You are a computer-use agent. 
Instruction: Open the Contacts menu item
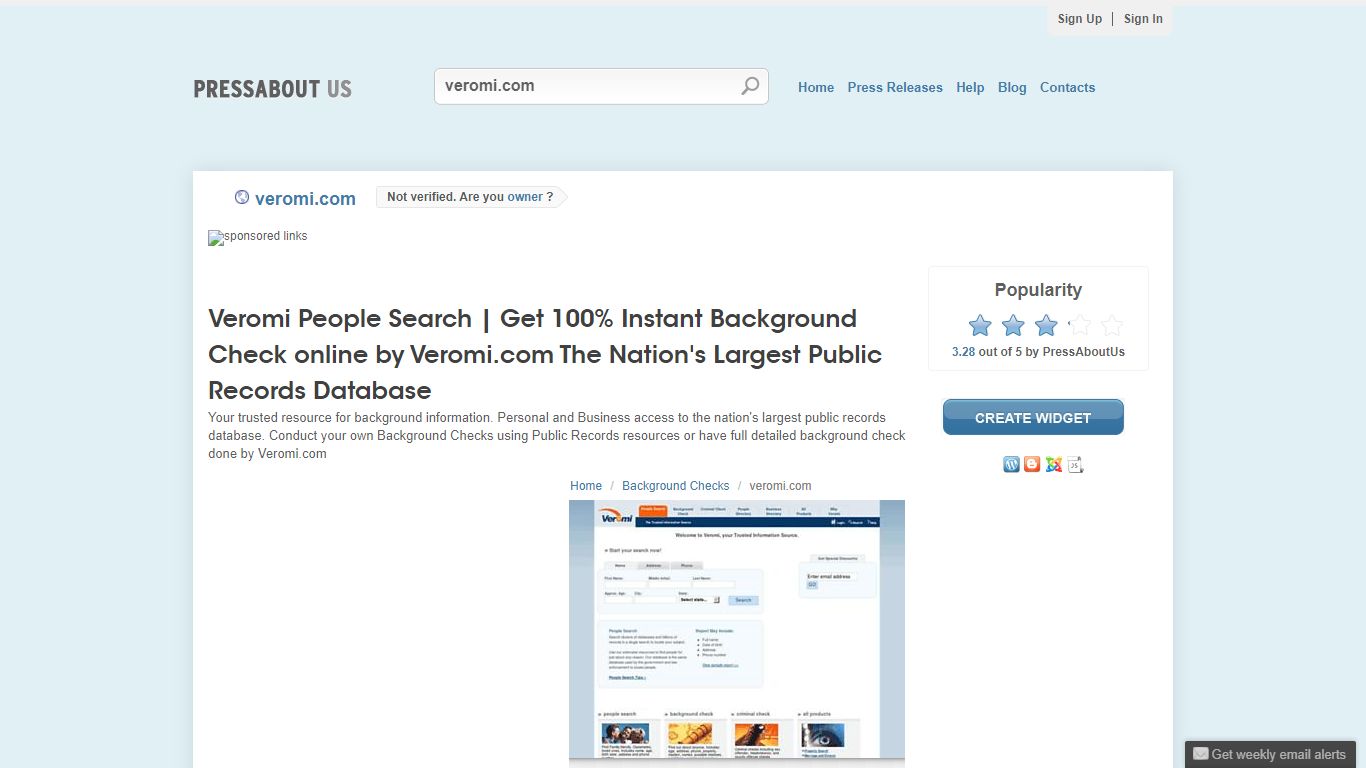1067,87
